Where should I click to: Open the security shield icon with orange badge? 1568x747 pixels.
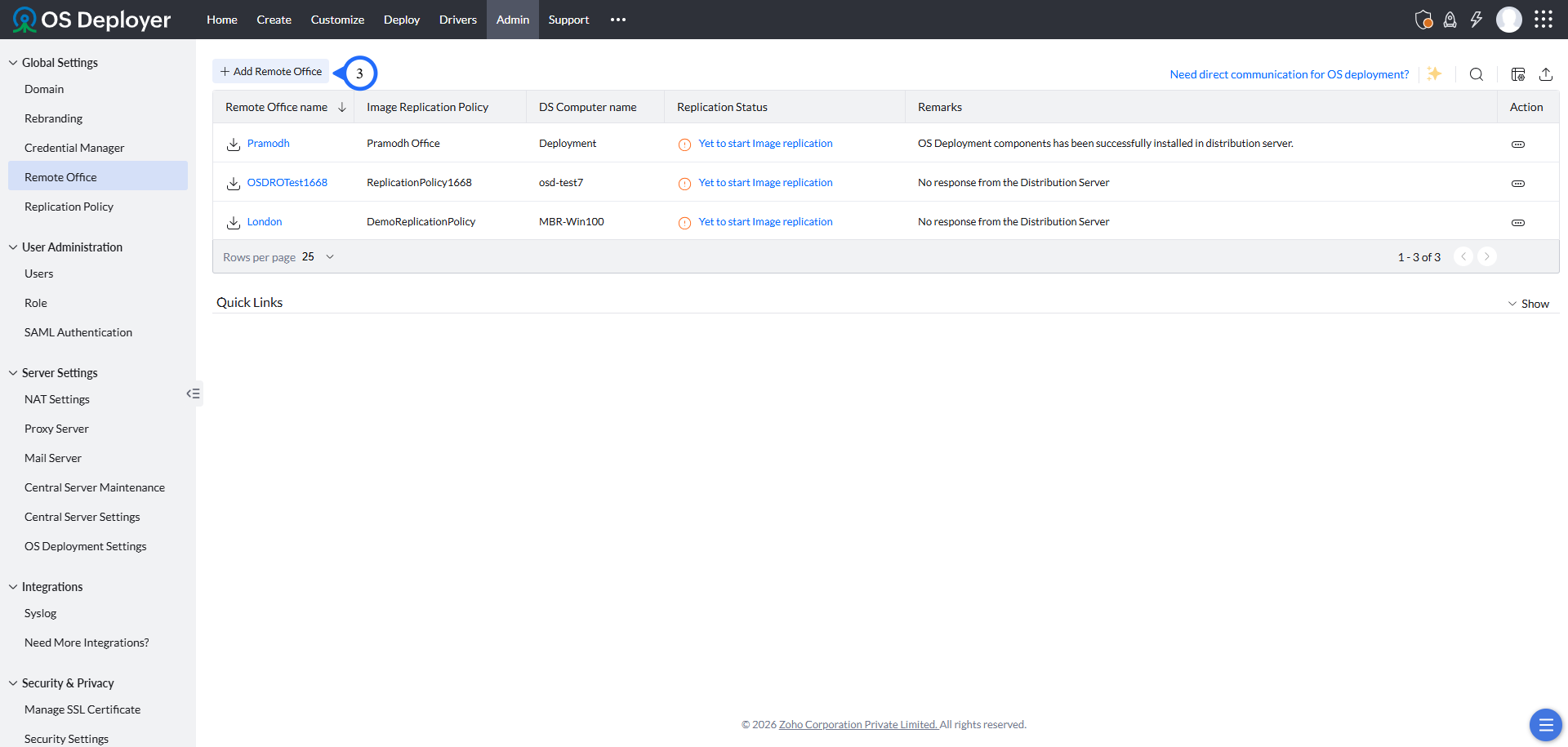click(x=1423, y=19)
